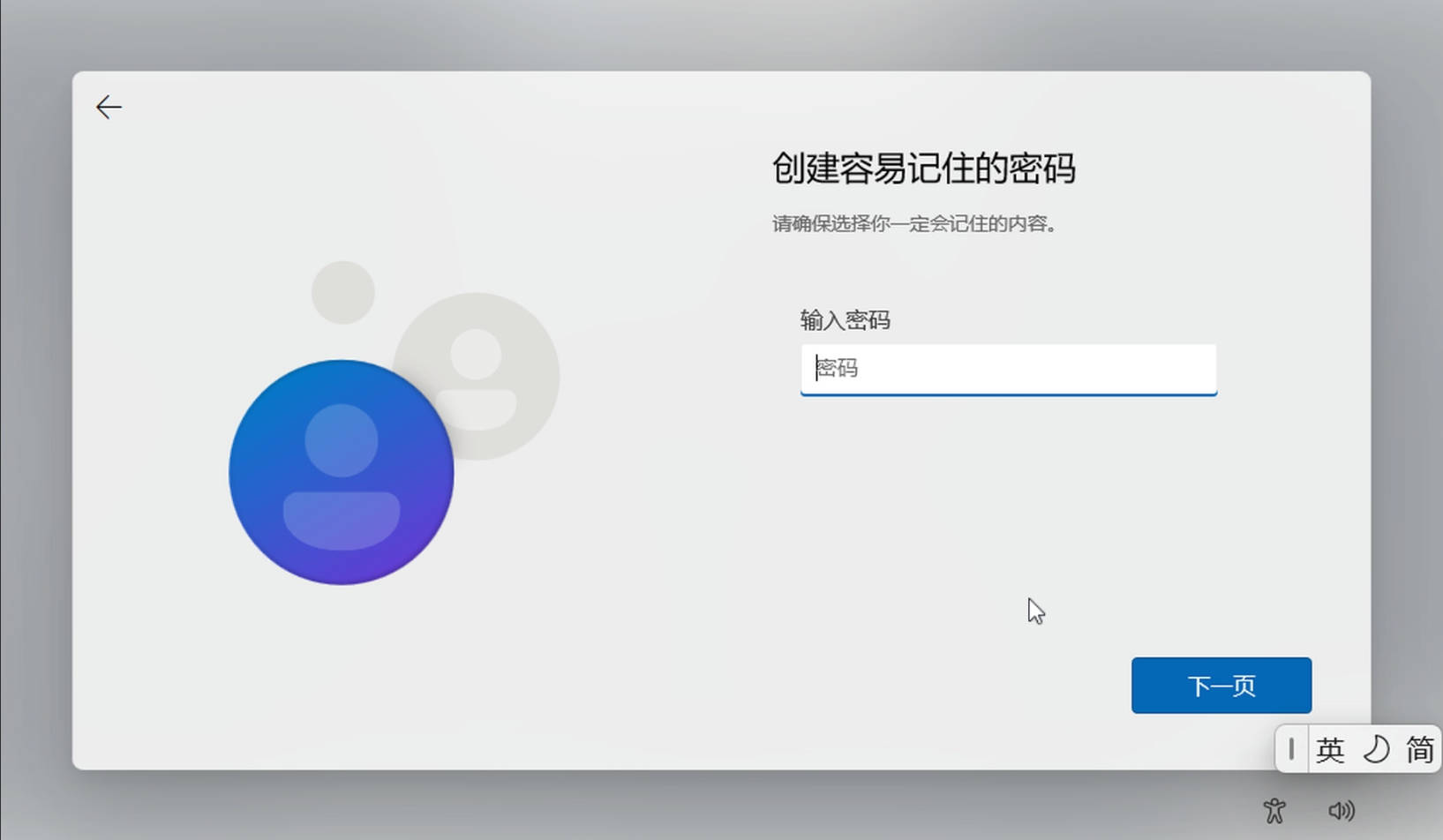
Task: Click the IME toolbar drag handle
Action: click(1291, 748)
